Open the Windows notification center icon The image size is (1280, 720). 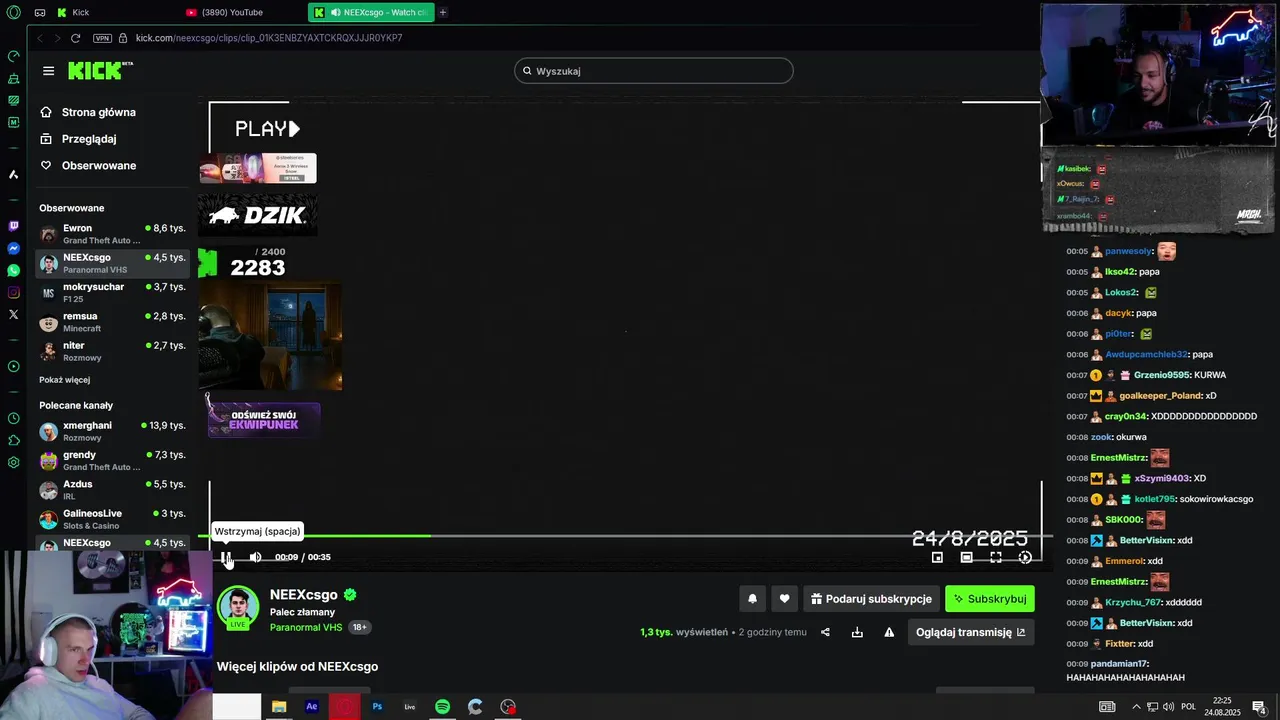(1259, 707)
